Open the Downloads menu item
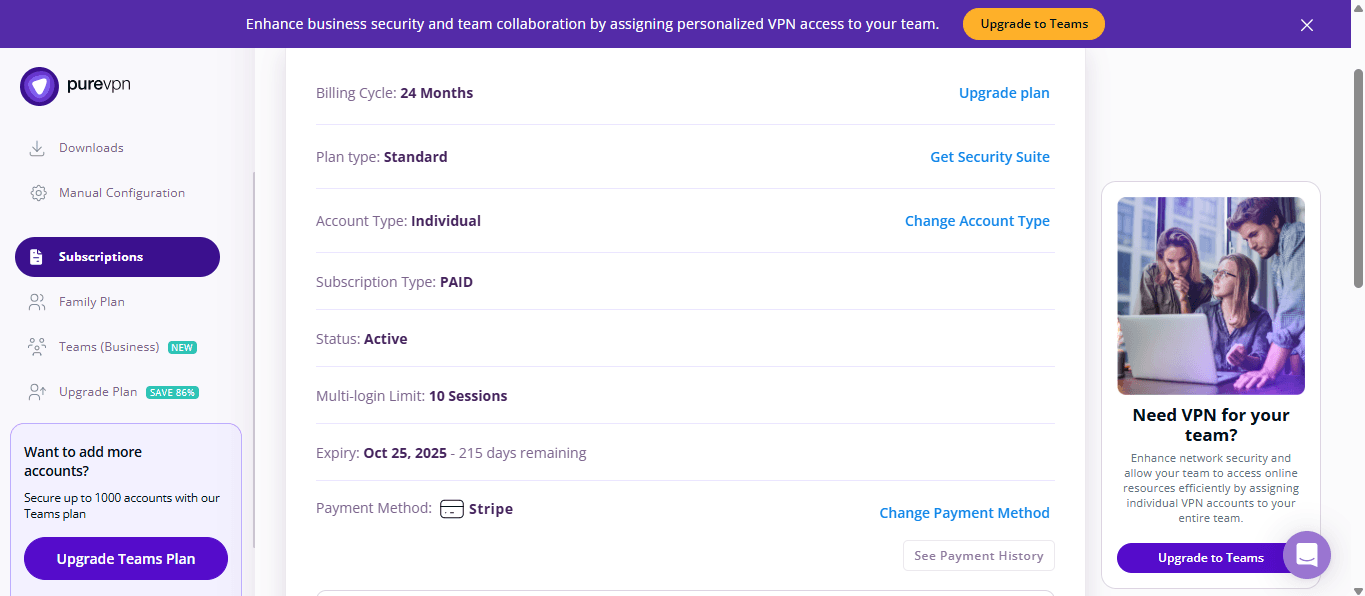 91,148
